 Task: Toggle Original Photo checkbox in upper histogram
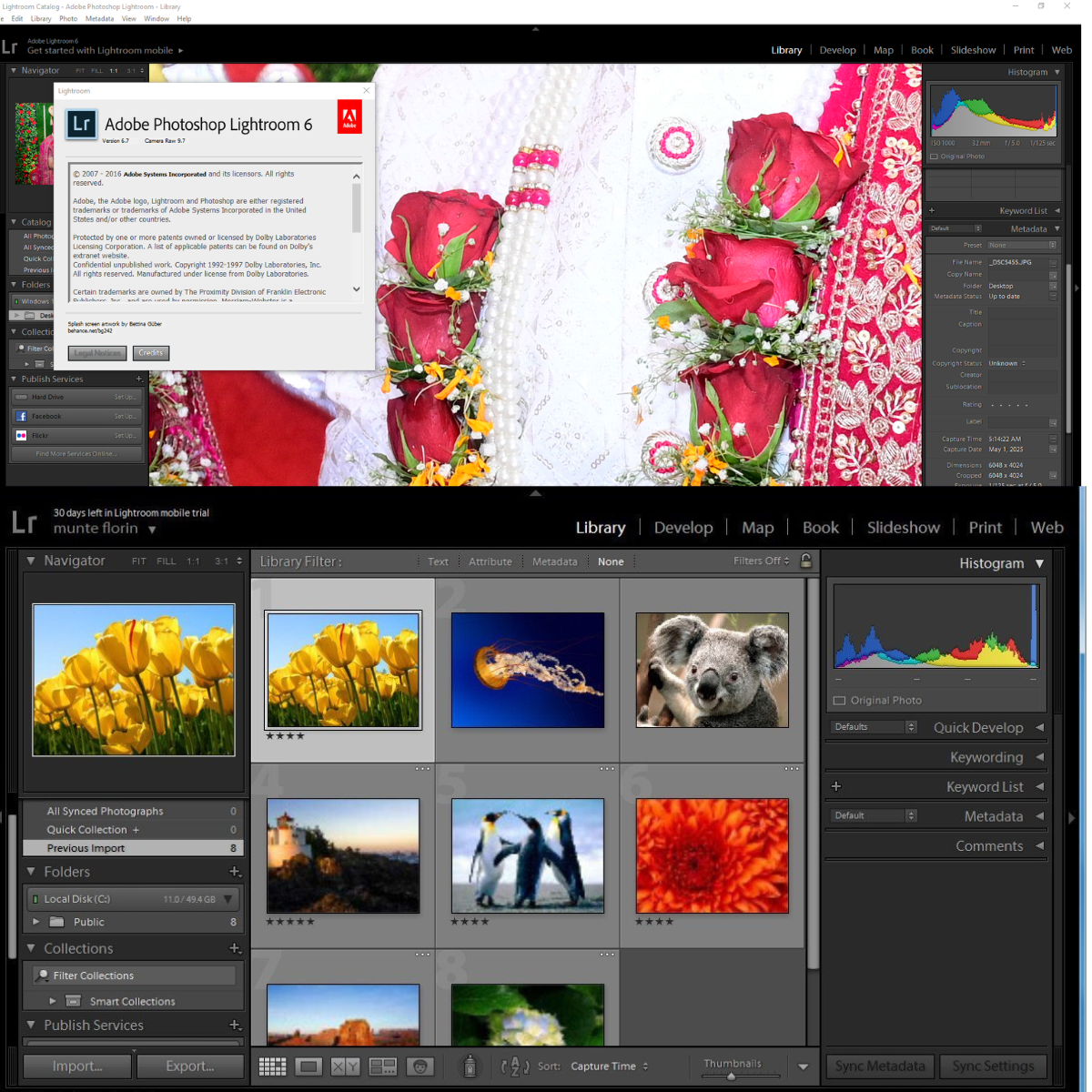point(934,157)
